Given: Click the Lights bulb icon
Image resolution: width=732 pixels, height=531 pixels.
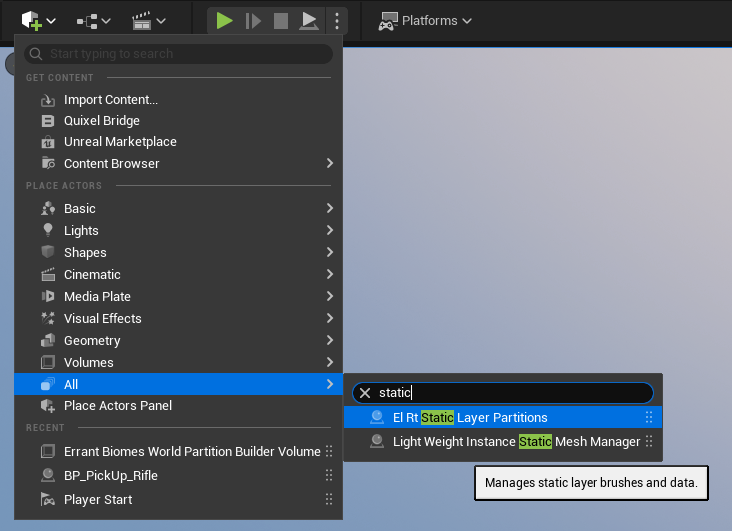Looking at the screenshot, I should point(48,230).
